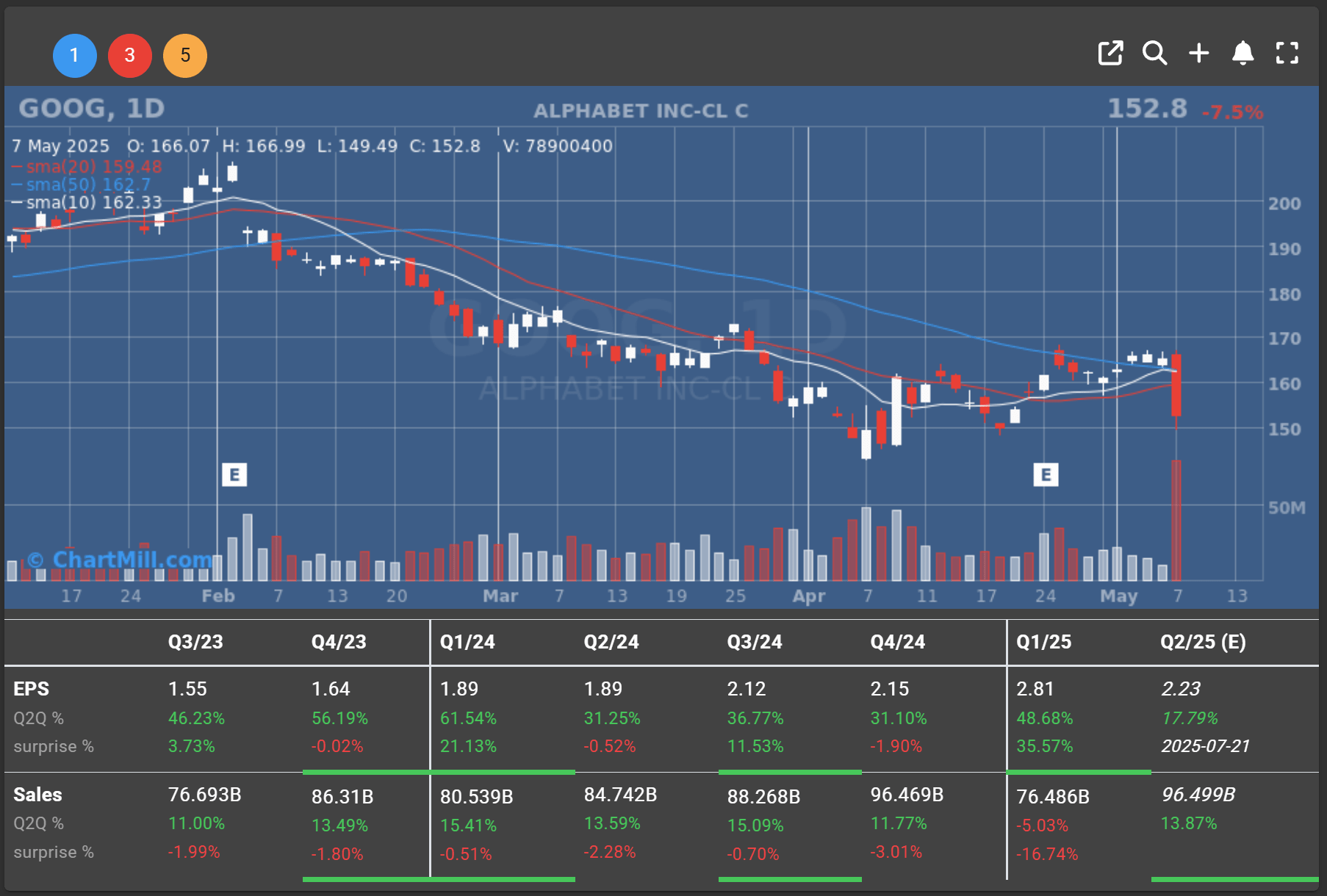Image resolution: width=1327 pixels, height=896 pixels.
Task: Set an alert with bell icon
Action: [x=1243, y=53]
